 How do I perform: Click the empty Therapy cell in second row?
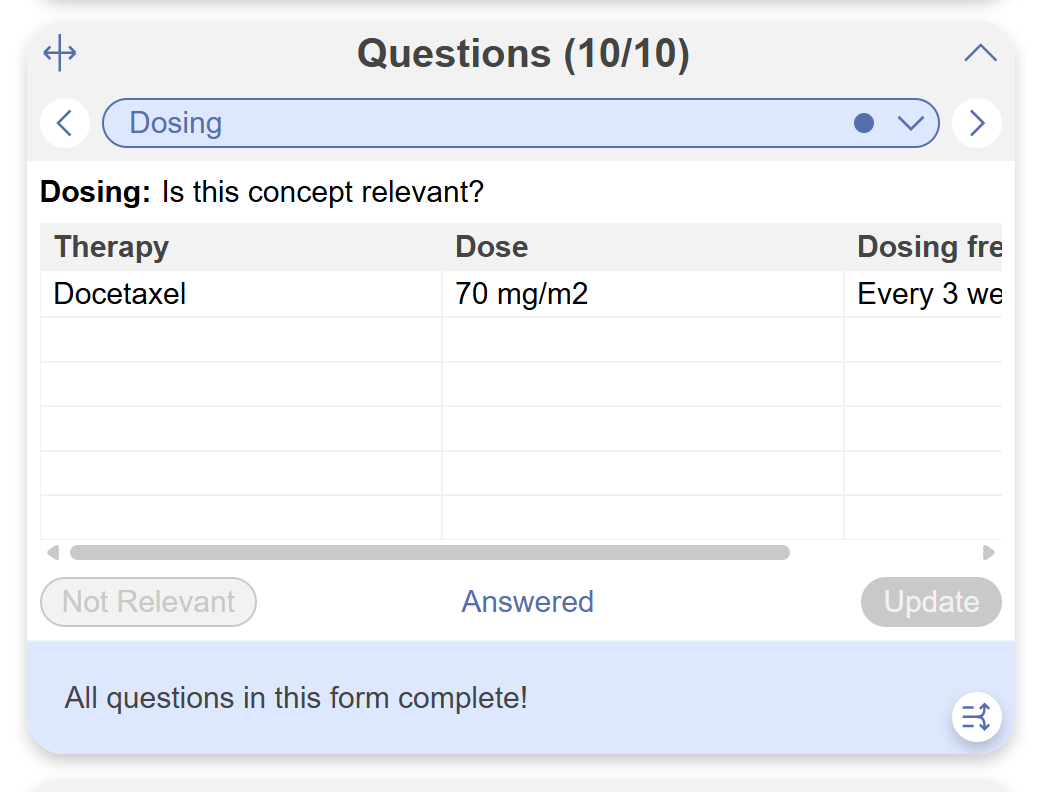click(240, 340)
